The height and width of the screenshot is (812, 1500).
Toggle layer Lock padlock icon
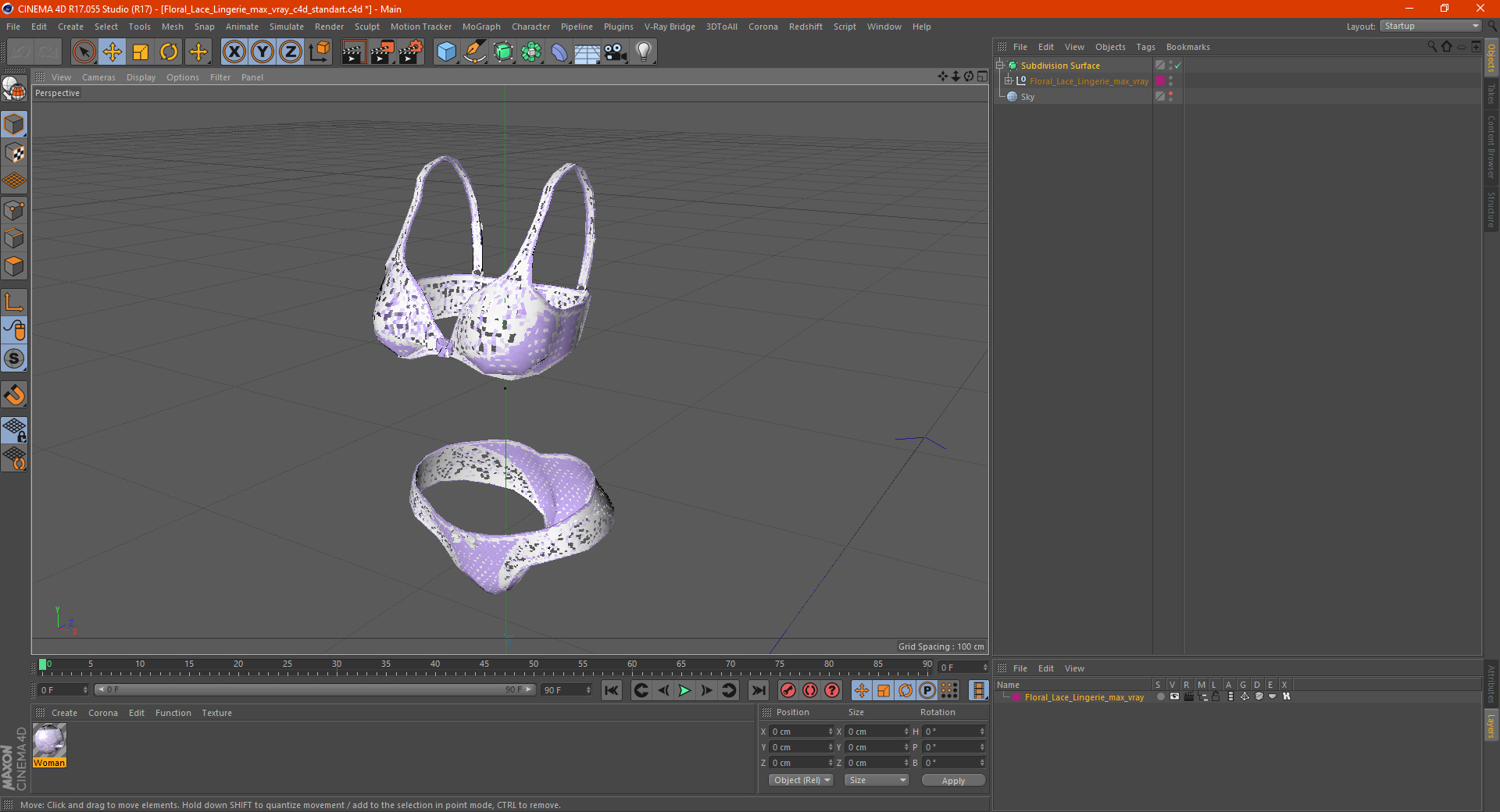(x=1216, y=697)
